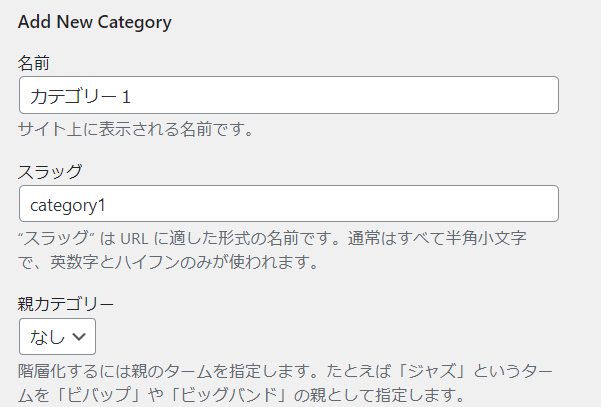Open the 親カテゴリー parent dropdown

57,336
